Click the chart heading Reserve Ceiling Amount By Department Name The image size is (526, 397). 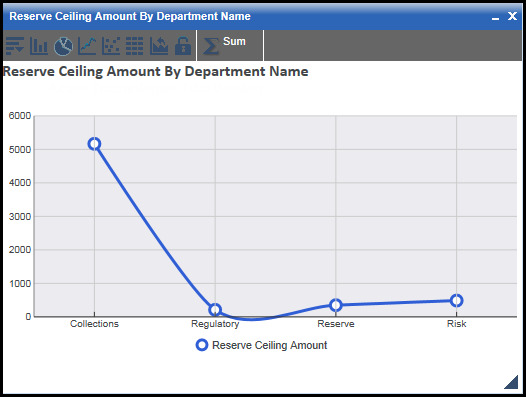pyautogui.click(x=155, y=71)
